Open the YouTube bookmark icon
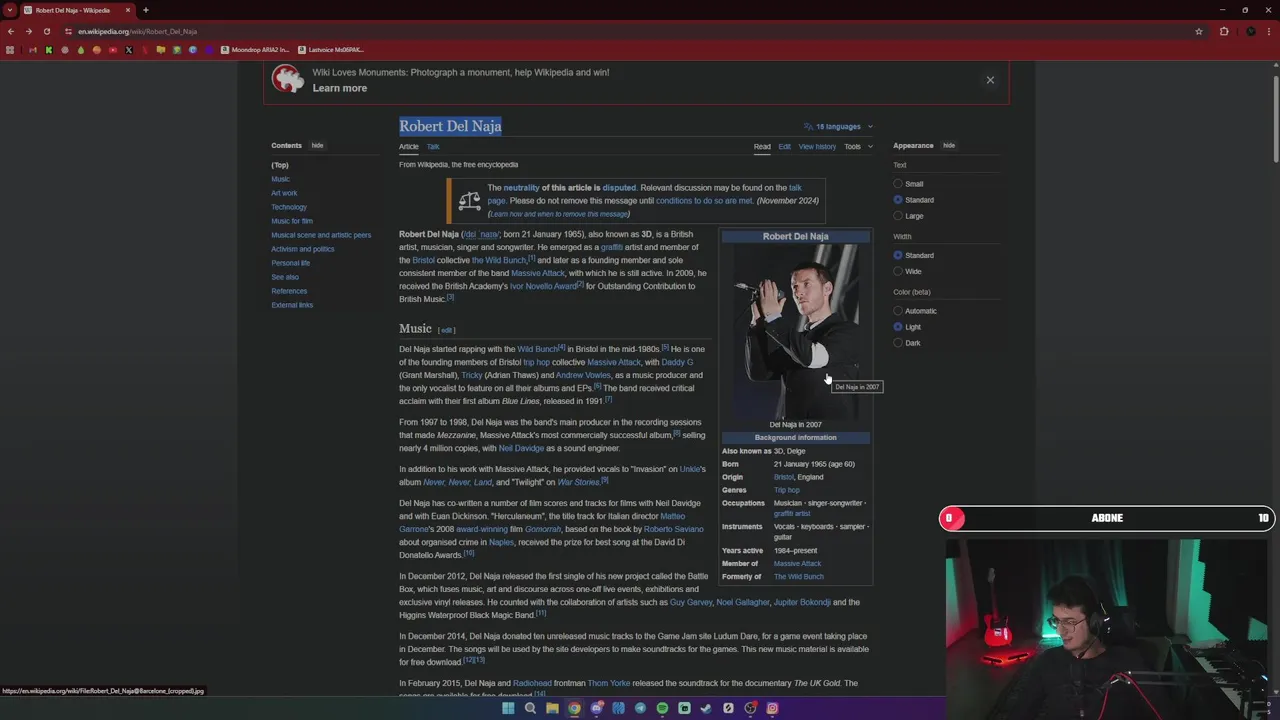 (113, 50)
